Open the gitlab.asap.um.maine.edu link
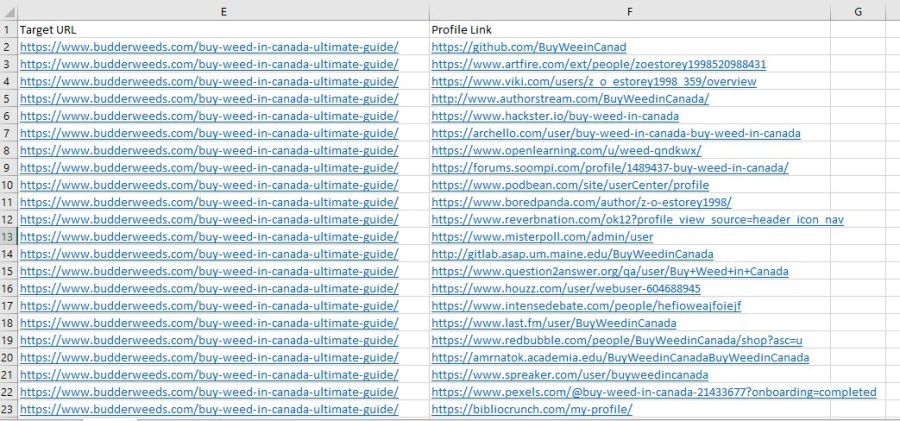 point(572,254)
